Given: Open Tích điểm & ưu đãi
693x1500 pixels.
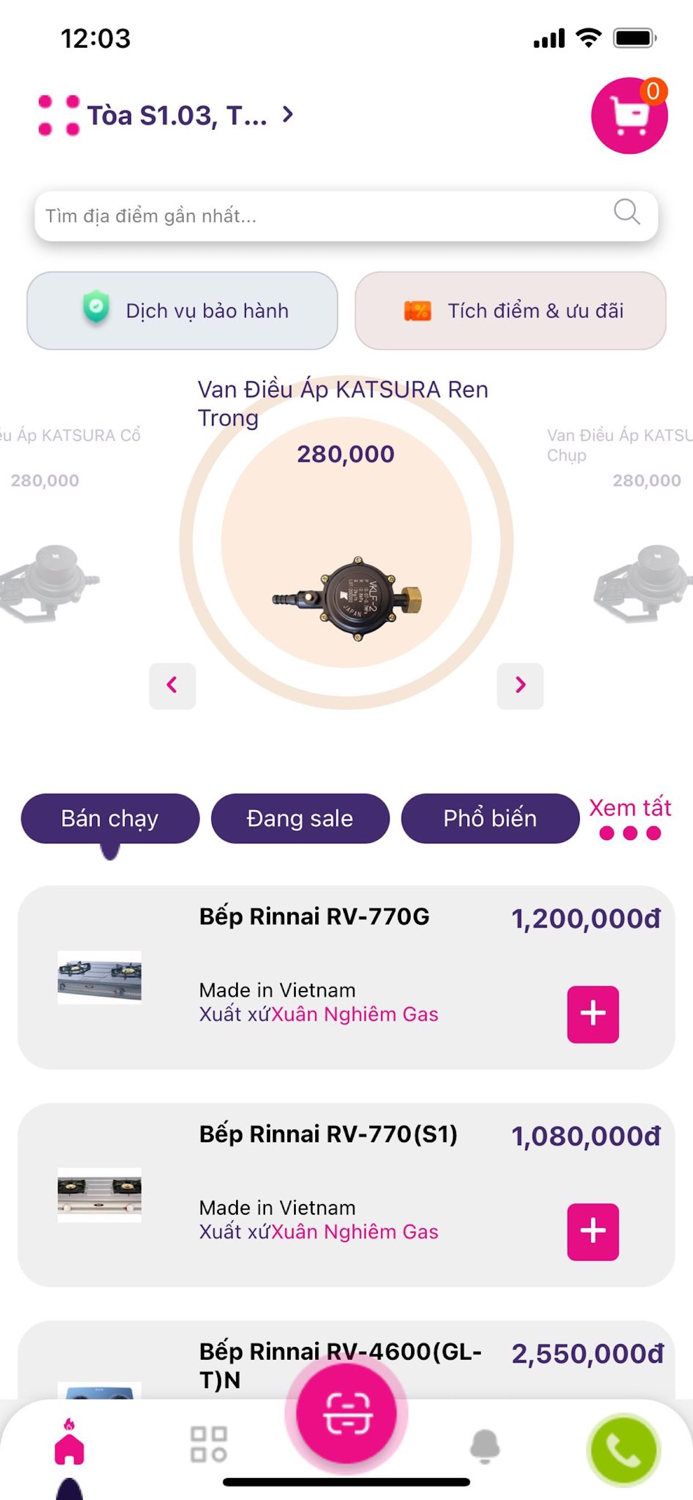Looking at the screenshot, I should (x=510, y=310).
